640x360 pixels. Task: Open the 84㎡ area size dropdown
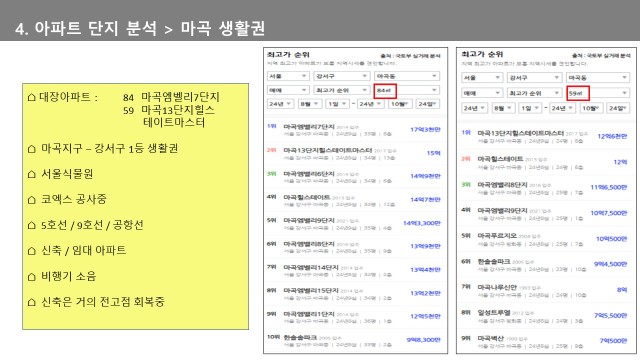(x=407, y=90)
